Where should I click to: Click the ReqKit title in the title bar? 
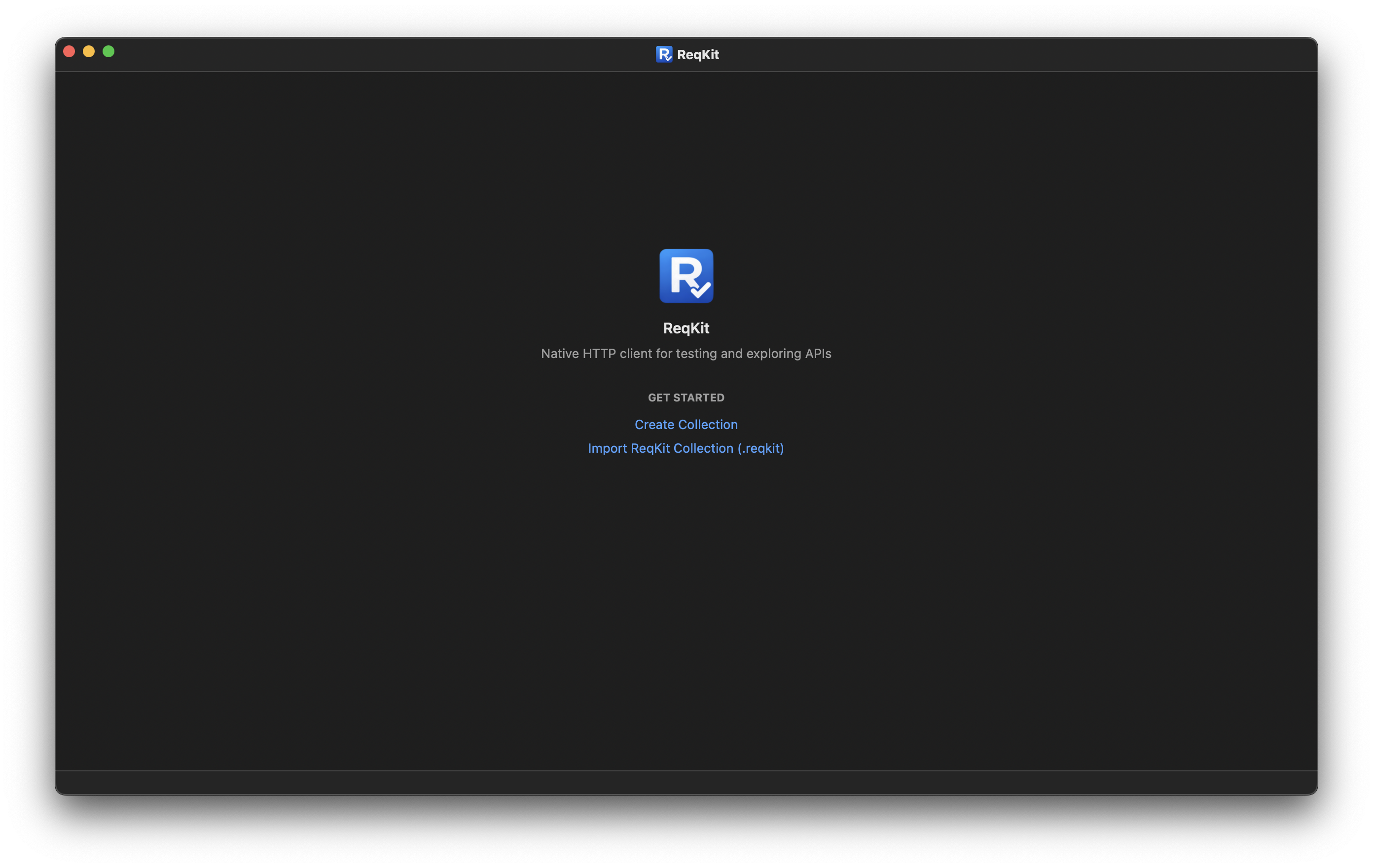698,55
